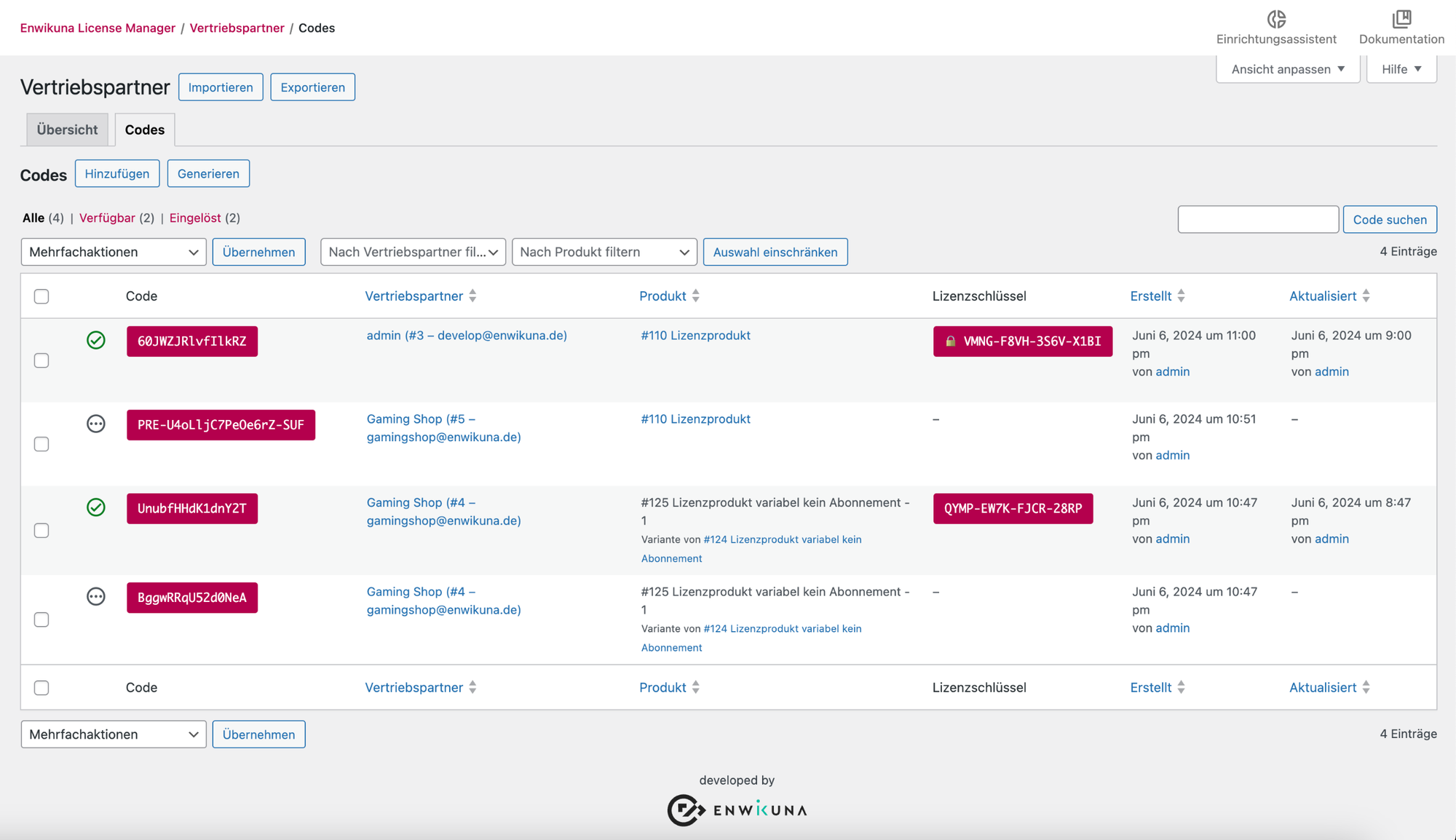The width and height of the screenshot is (1456, 840).
Task: Click the Code suchen button
Action: coord(1390,219)
